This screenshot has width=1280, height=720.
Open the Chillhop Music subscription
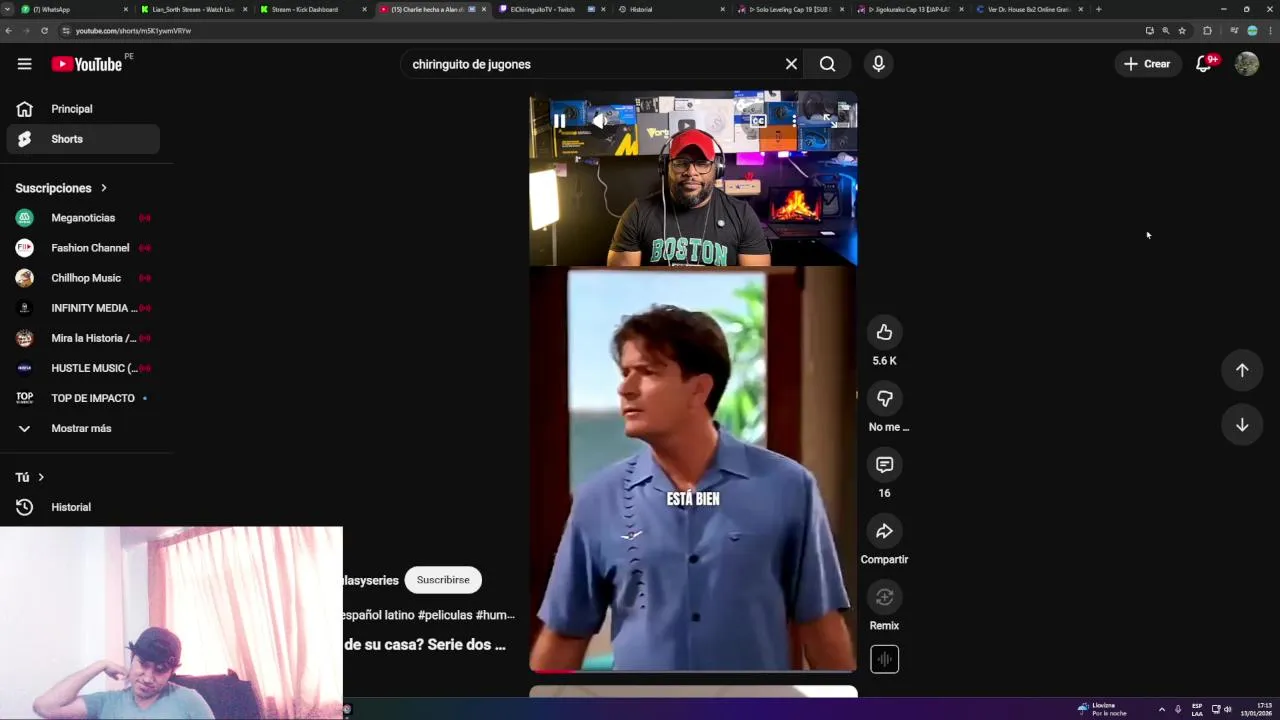point(83,278)
